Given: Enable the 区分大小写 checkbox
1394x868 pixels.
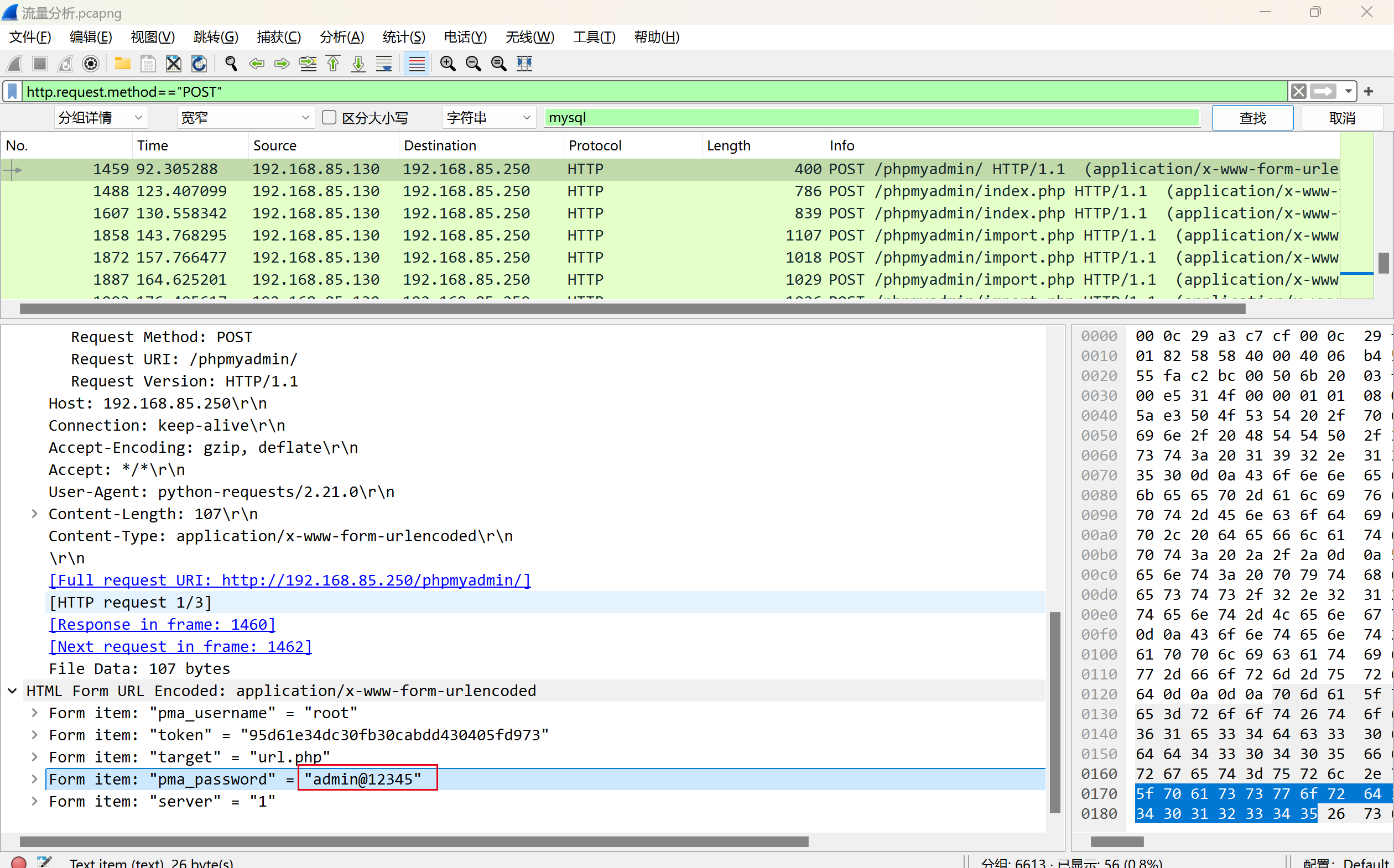Looking at the screenshot, I should 329,117.
